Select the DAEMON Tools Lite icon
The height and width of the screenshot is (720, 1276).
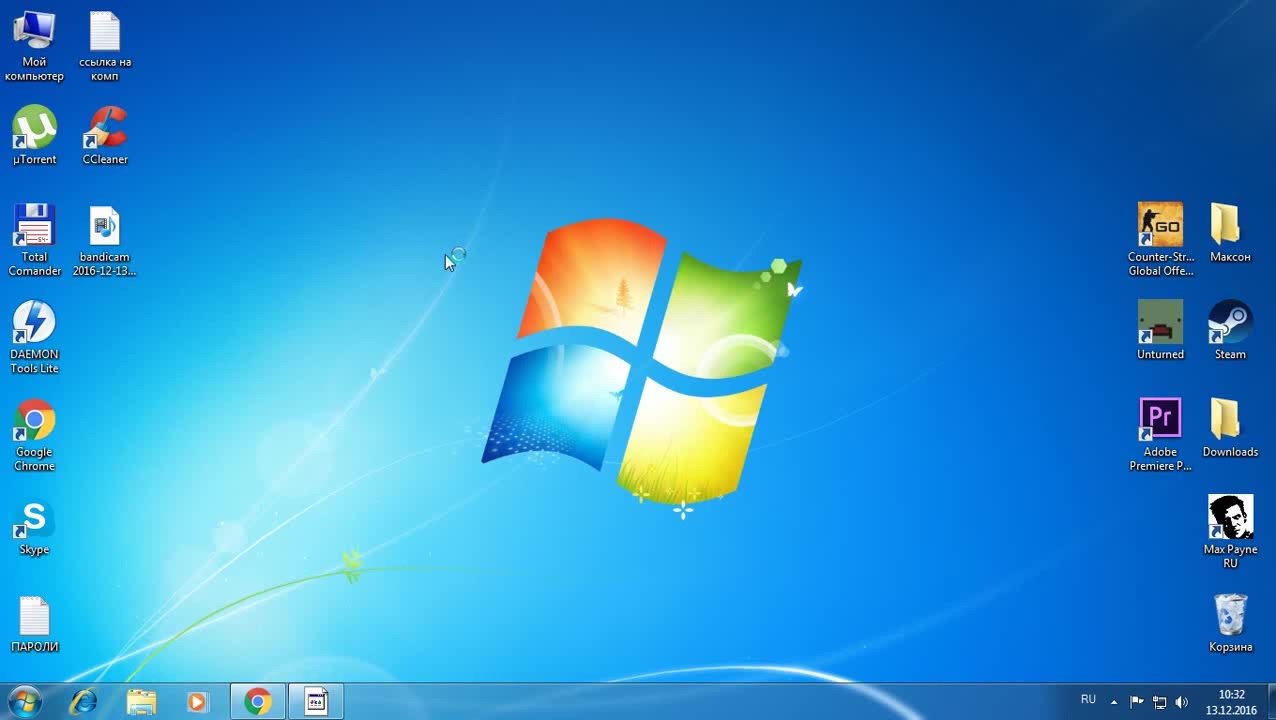click(x=34, y=324)
